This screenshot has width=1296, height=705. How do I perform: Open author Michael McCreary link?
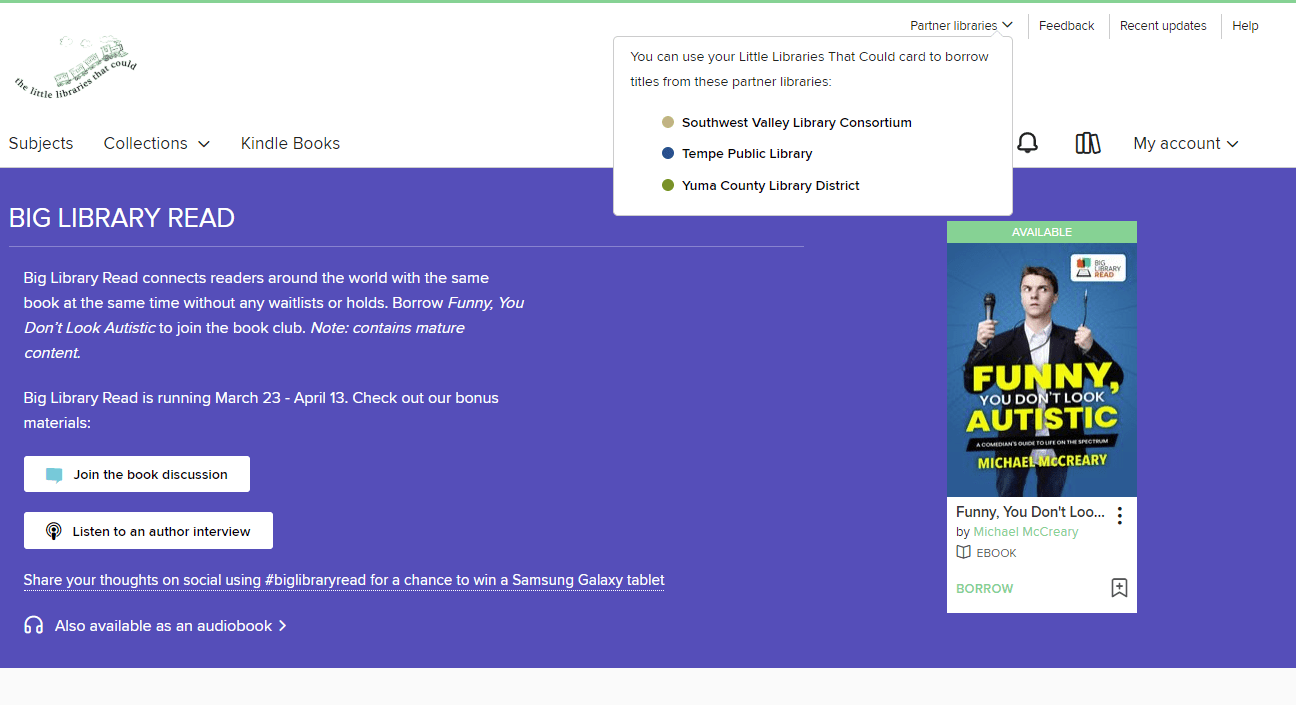(x=1026, y=532)
